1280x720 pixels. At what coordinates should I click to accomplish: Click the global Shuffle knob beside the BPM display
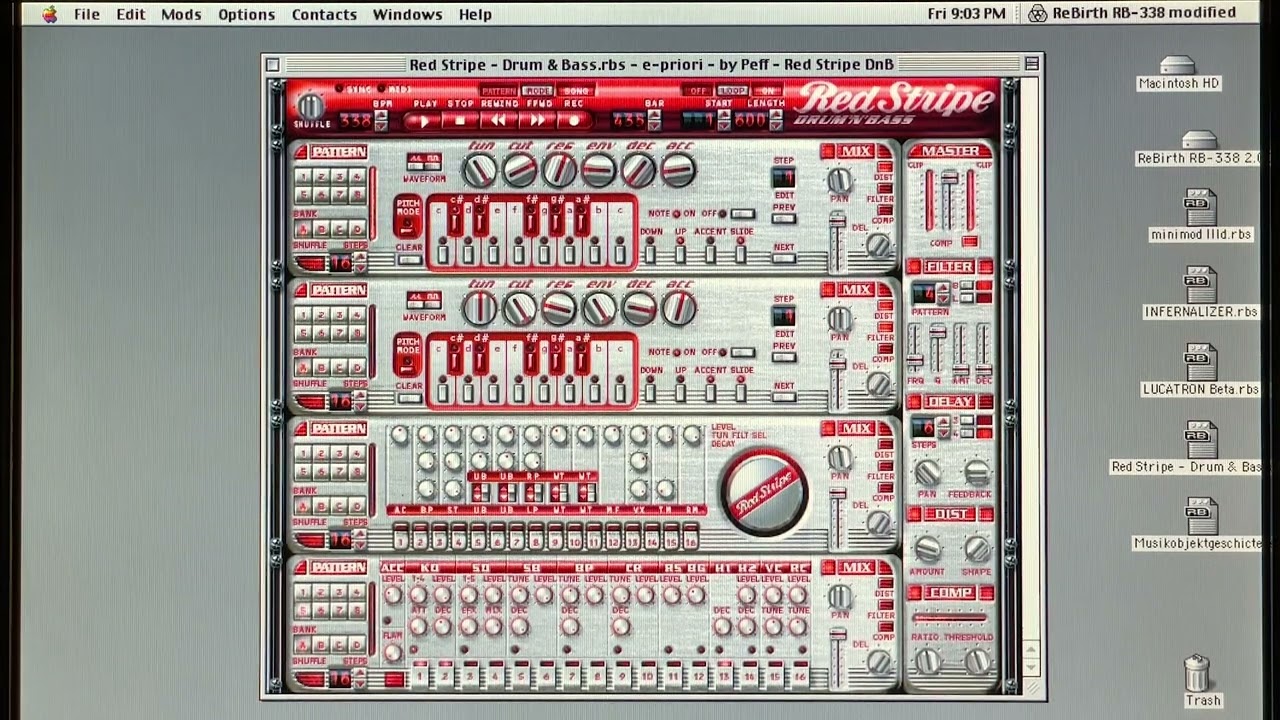311,107
